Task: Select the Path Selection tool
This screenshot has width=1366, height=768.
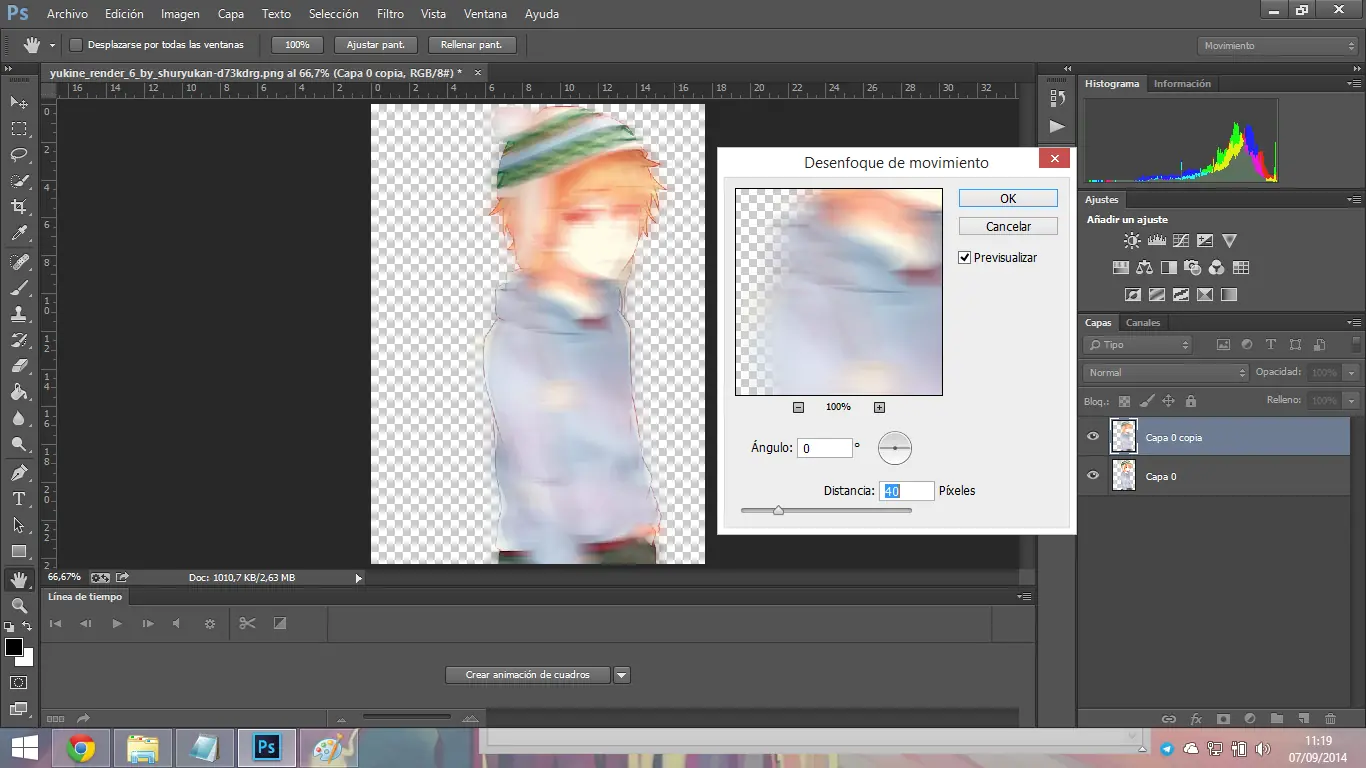Action: (x=19, y=525)
